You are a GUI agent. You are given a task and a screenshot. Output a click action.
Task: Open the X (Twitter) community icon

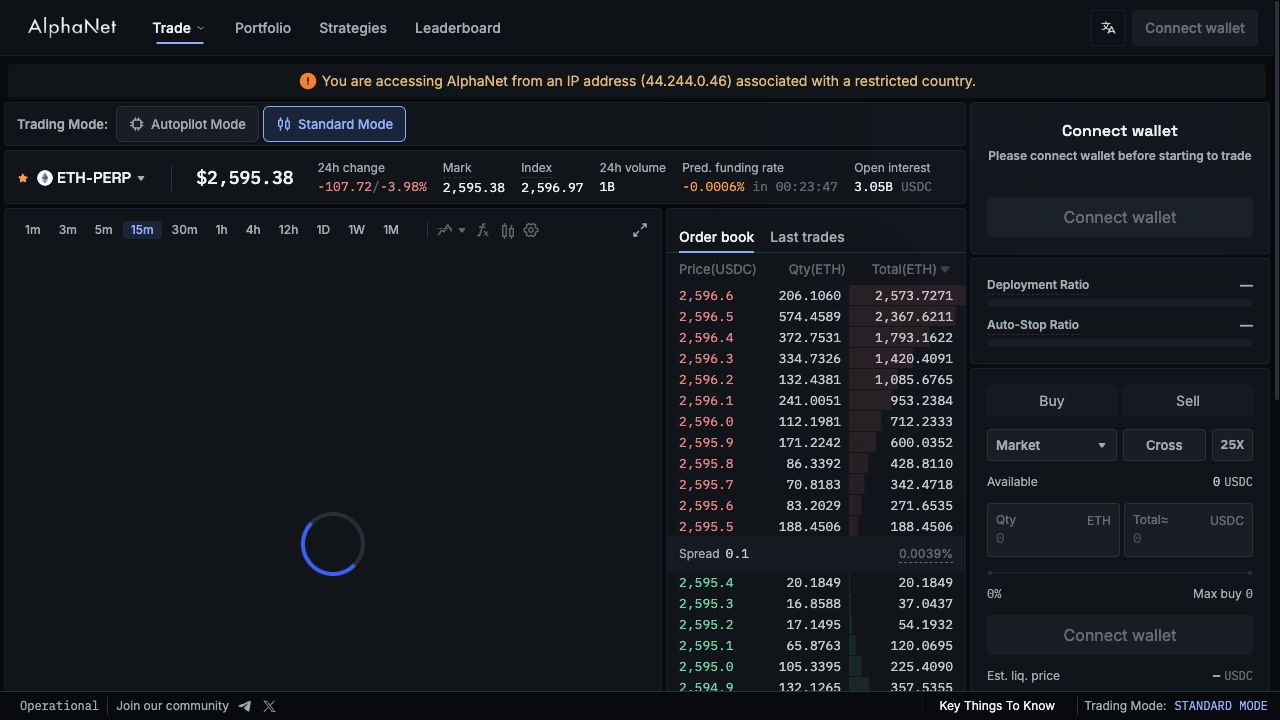(269, 706)
